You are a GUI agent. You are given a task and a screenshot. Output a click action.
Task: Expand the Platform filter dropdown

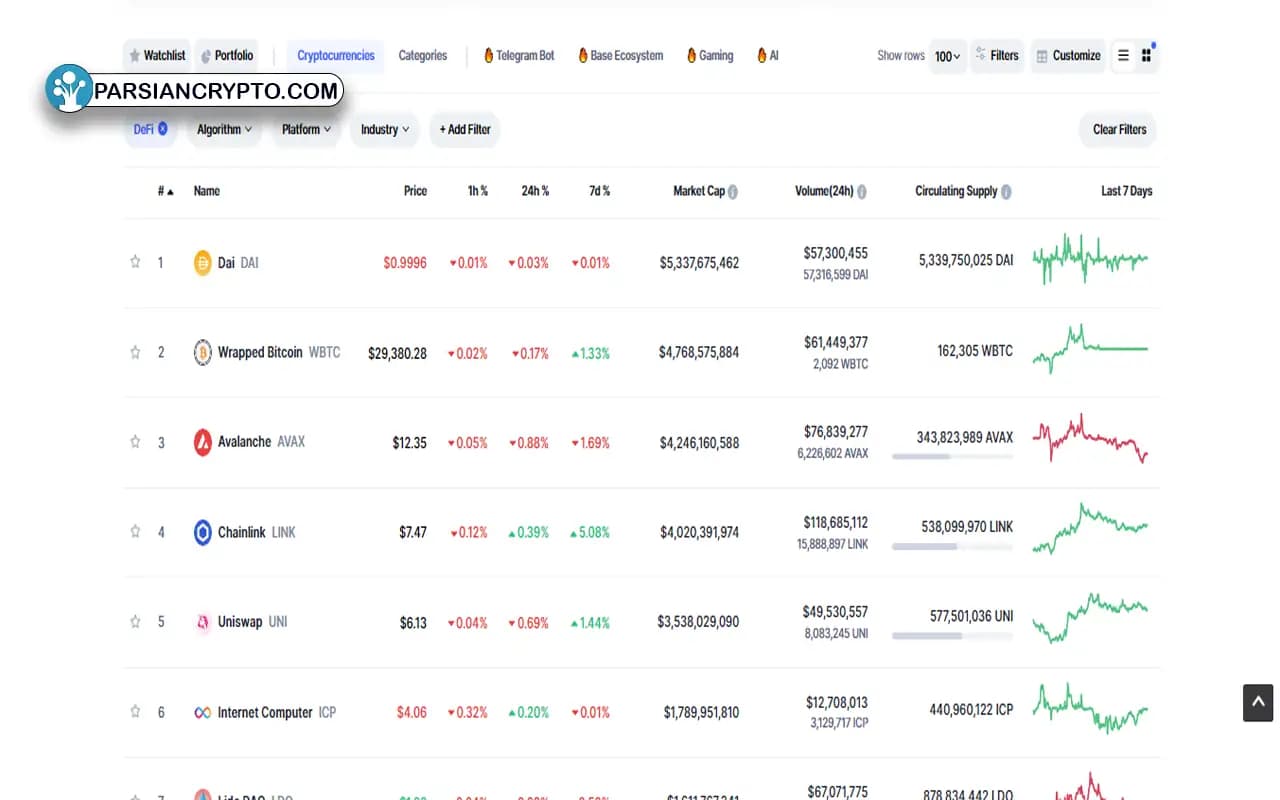coord(306,129)
